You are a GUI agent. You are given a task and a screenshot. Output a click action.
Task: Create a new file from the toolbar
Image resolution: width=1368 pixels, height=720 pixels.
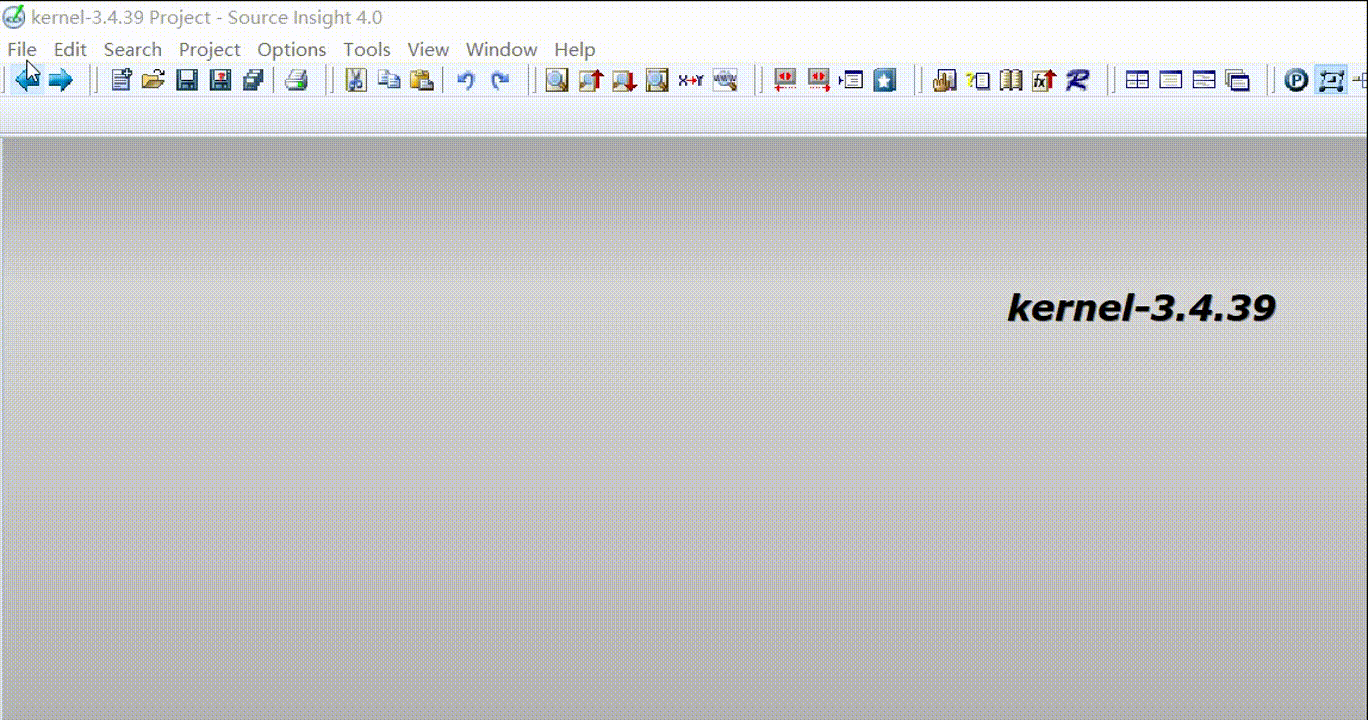121,80
